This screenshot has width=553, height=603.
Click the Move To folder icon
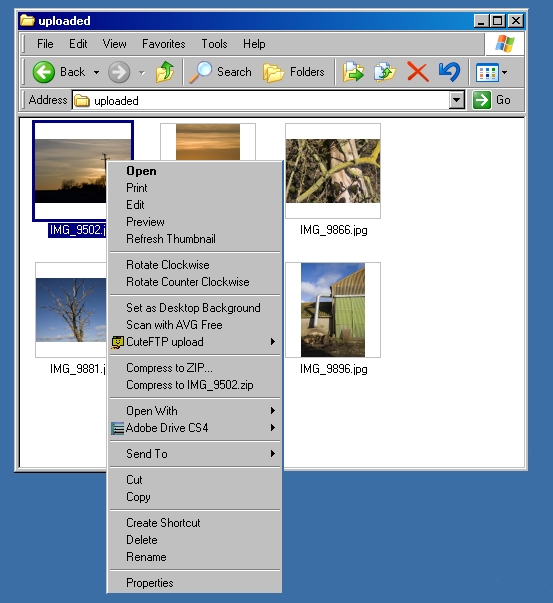353,72
